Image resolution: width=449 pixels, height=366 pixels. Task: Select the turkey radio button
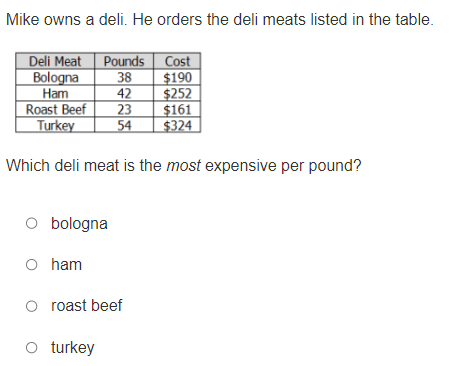point(32,347)
